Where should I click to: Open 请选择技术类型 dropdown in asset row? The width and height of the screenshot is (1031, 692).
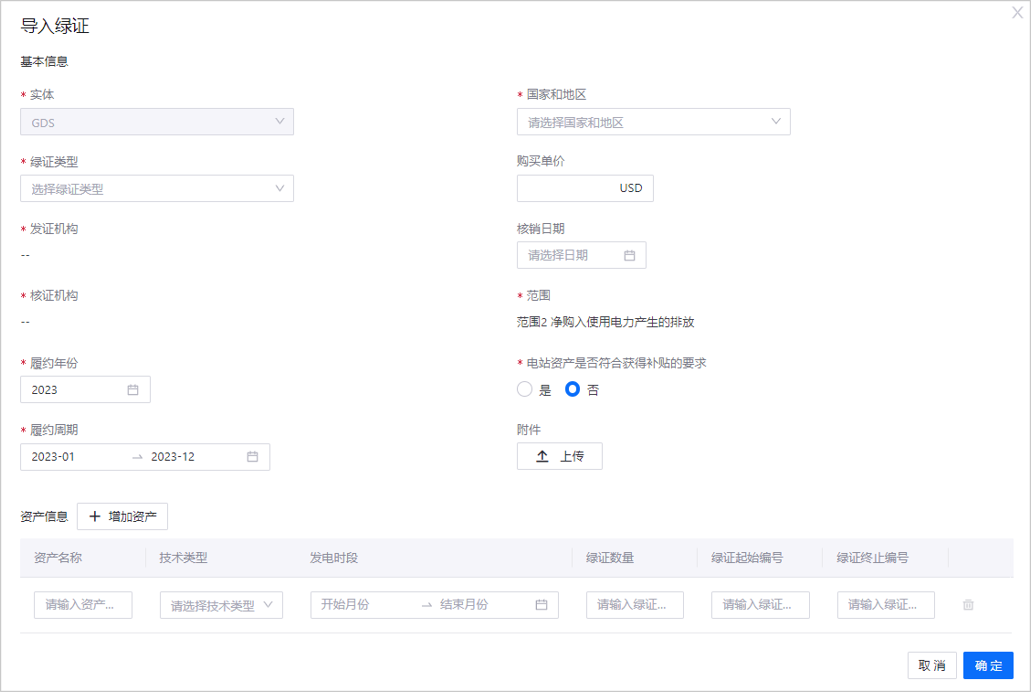click(222, 605)
